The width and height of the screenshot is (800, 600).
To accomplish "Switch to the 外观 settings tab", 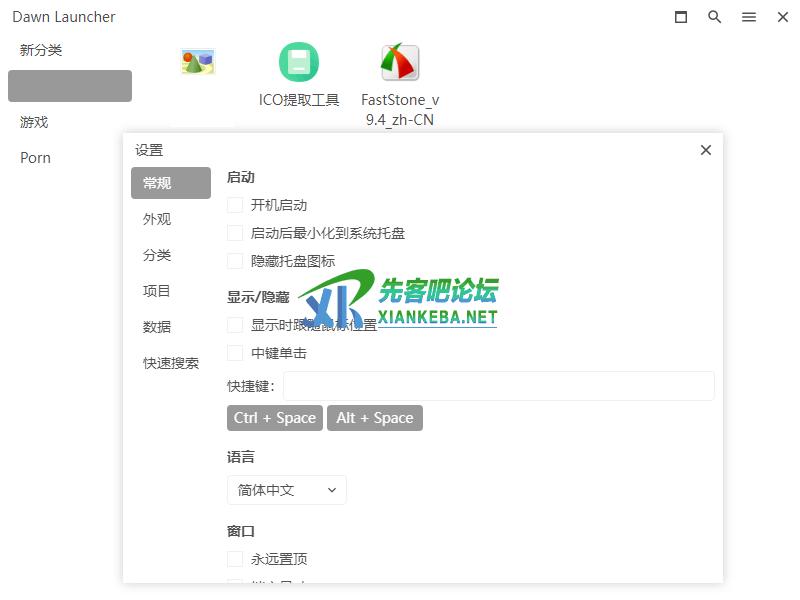I will (x=157, y=219).
